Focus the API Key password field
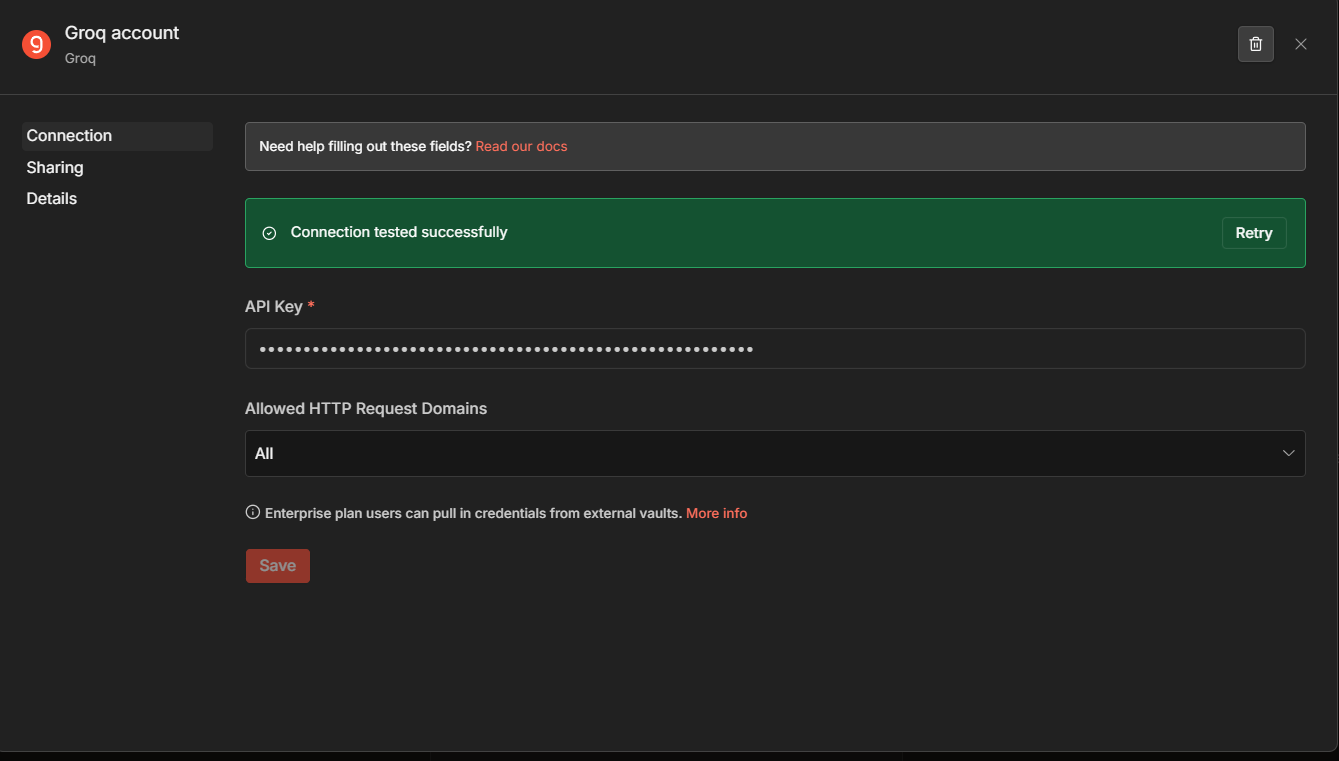 pos(774,348)
